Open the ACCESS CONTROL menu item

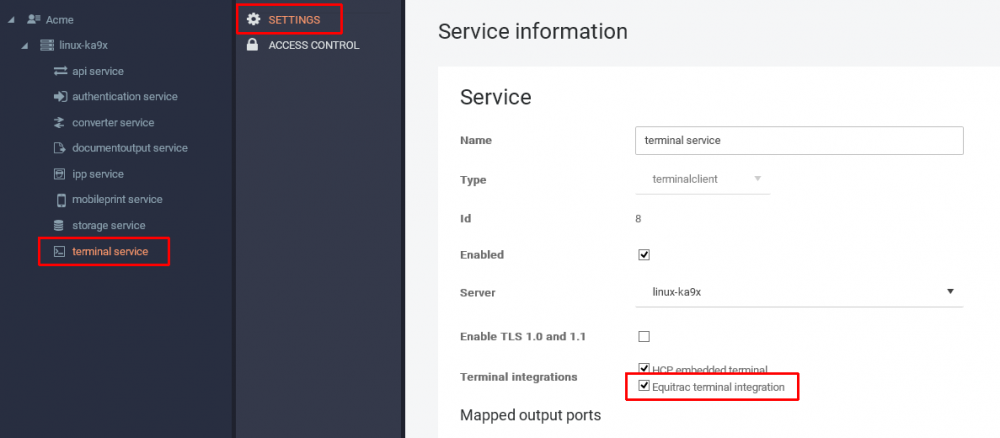point(313,45)
